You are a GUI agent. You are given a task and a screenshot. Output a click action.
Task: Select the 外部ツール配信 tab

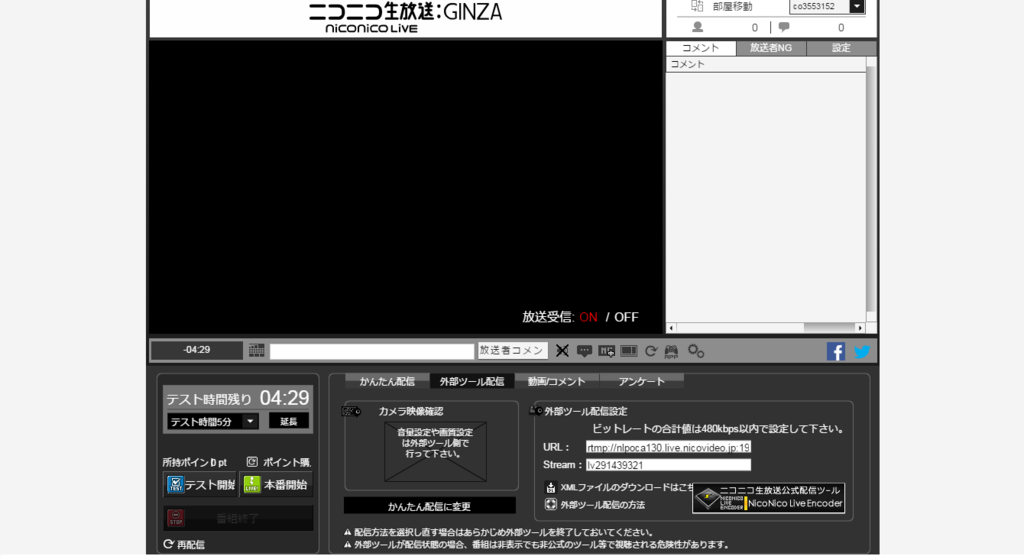[x=472, y=382]
